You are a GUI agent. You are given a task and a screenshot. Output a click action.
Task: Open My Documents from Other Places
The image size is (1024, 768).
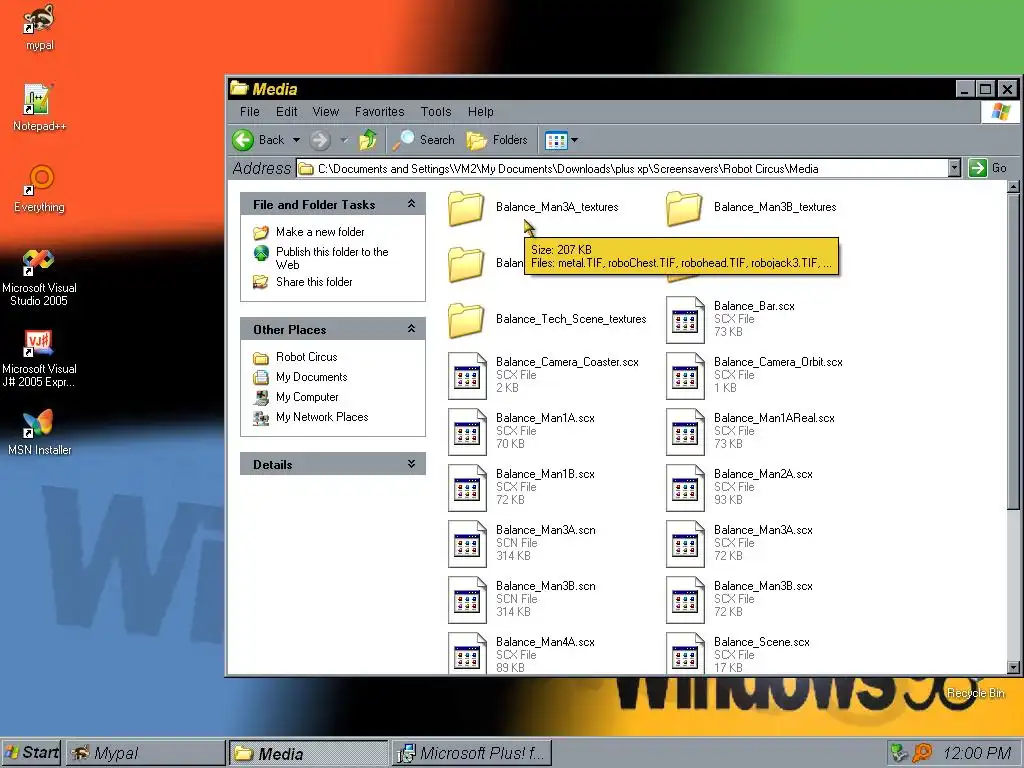(x=312, y=377)
